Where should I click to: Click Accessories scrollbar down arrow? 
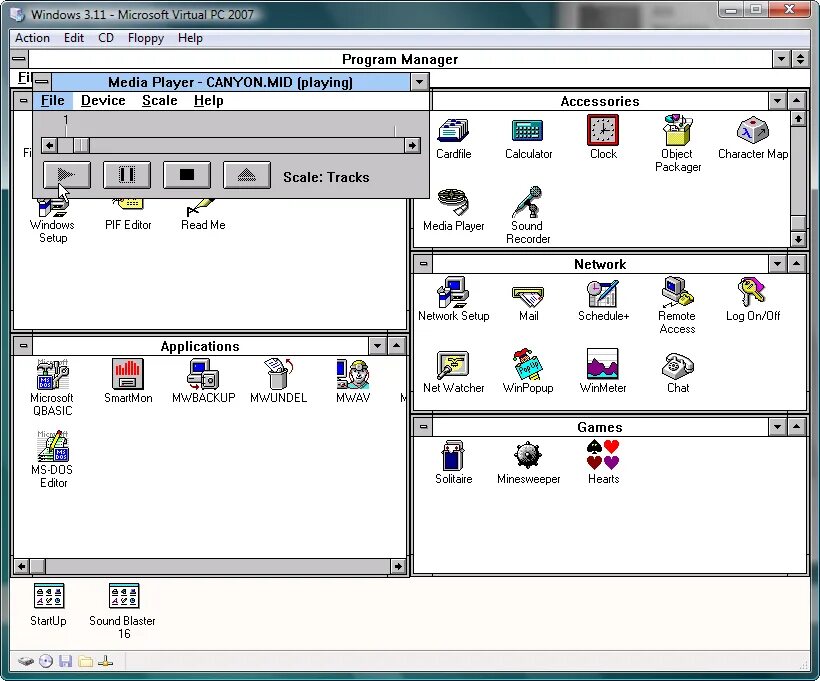pos(798,239)
